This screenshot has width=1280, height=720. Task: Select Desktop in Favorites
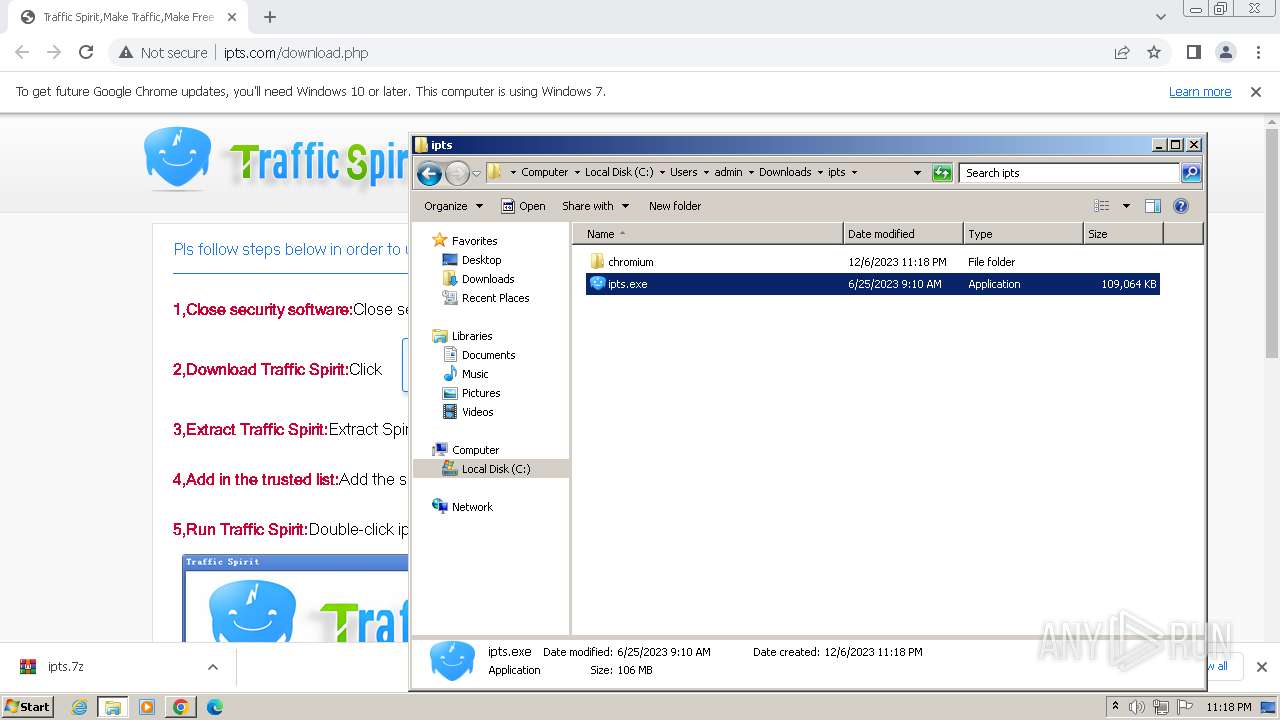[x=481, y=260]
